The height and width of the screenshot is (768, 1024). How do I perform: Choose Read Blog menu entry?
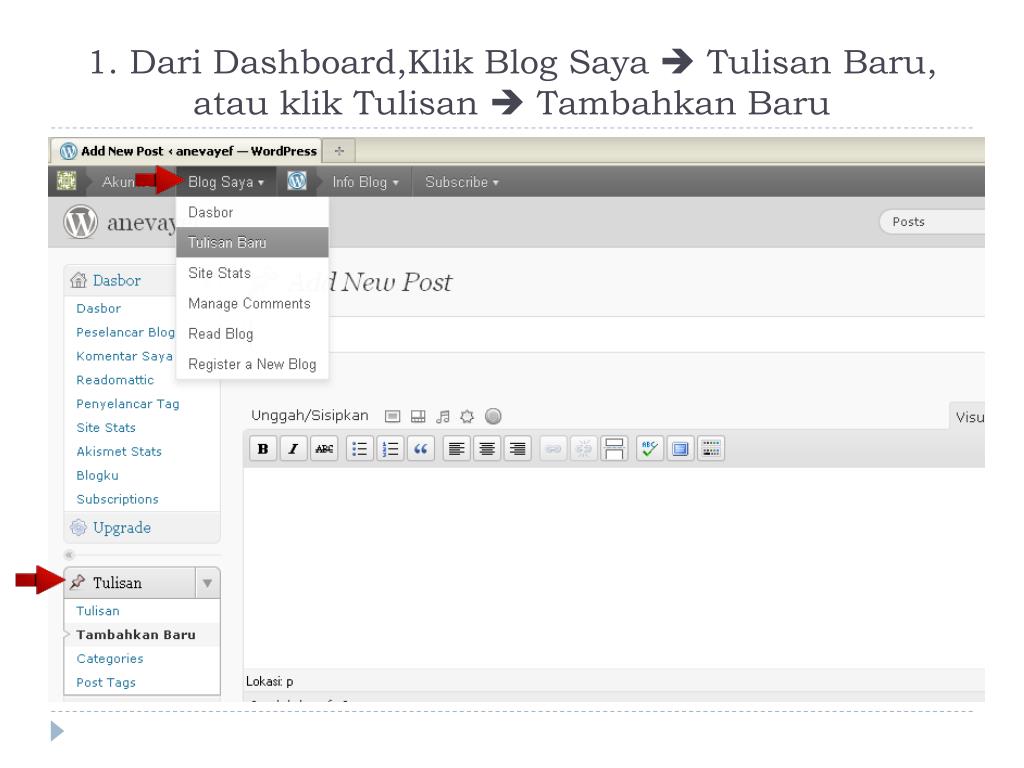(x=252, y=334)
